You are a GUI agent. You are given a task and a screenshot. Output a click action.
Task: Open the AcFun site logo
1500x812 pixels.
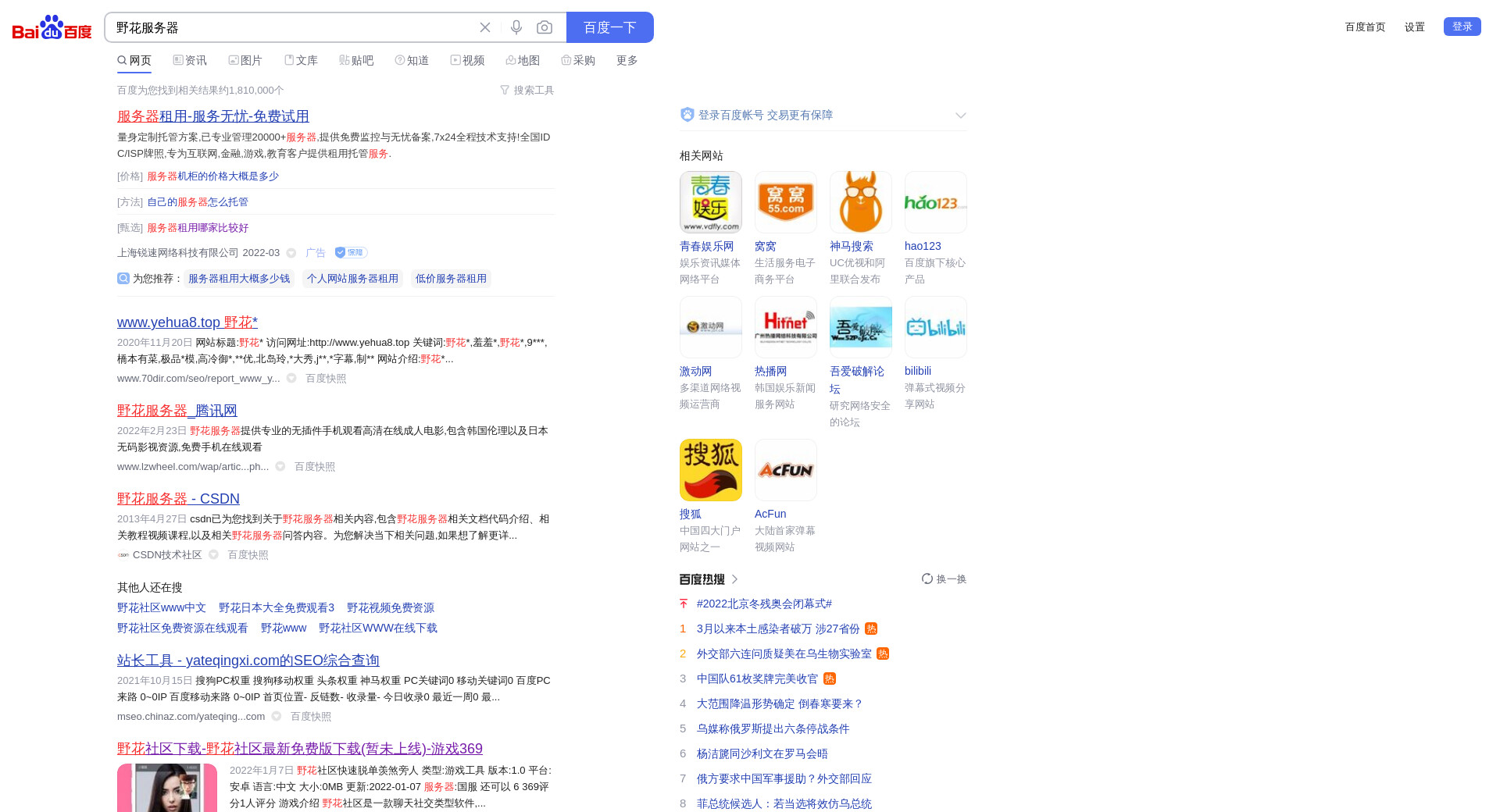tap(785, 470)
